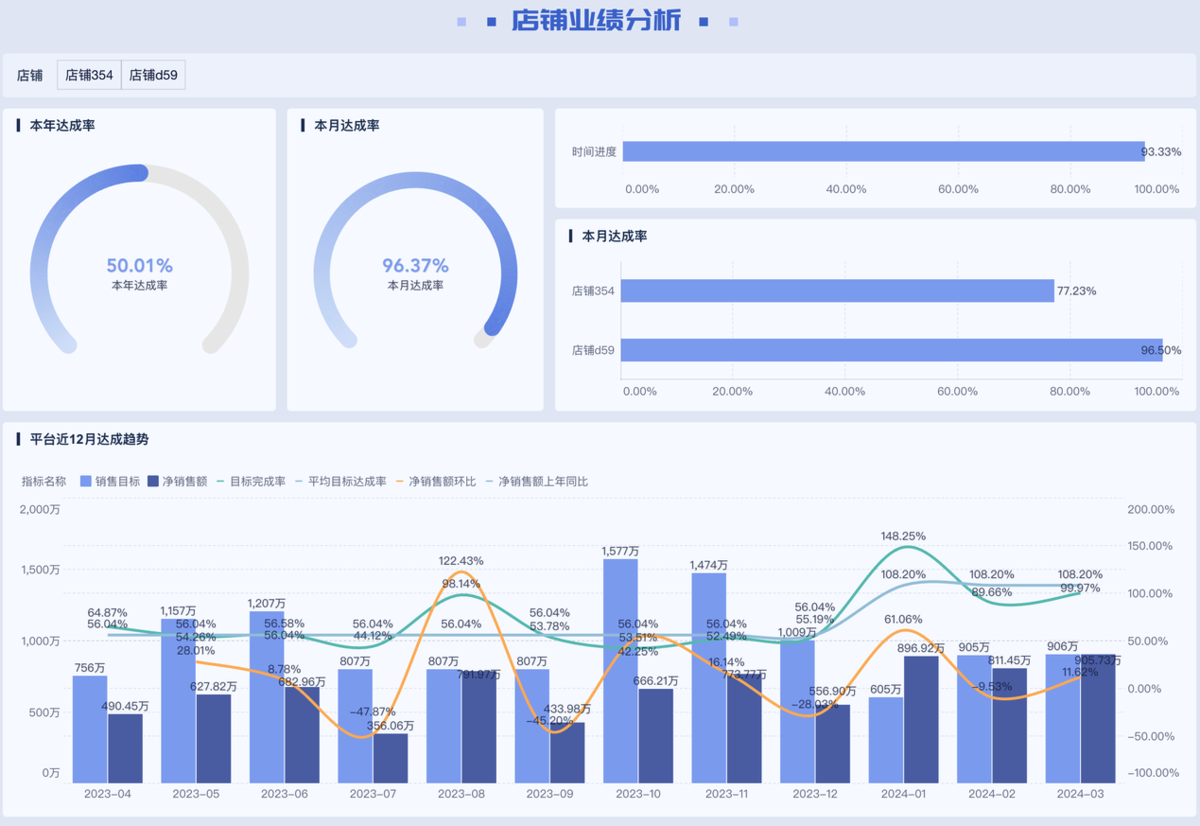Click the 时间进度 93.33% progress bar

(x=882, y=152)
